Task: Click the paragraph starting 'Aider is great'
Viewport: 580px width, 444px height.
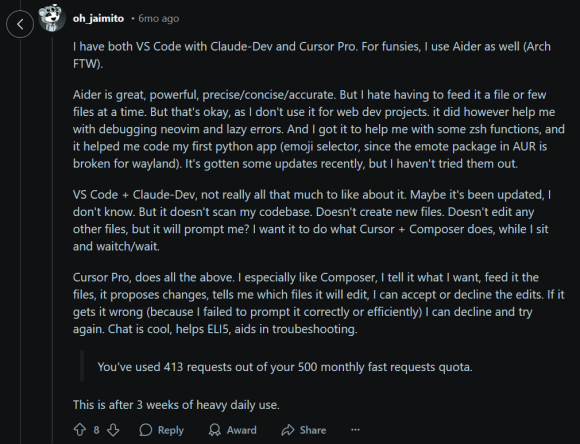Action: [x=318, y=129]
